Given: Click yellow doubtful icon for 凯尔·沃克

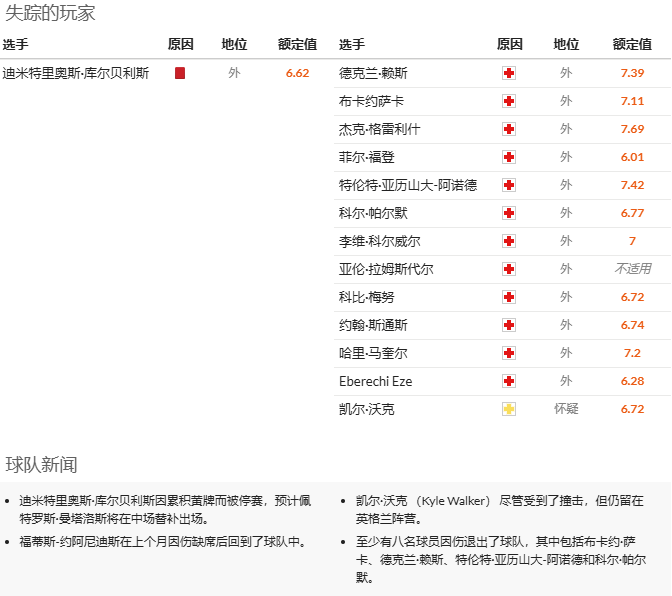Looking at the screenshot, I should point(509,409).
